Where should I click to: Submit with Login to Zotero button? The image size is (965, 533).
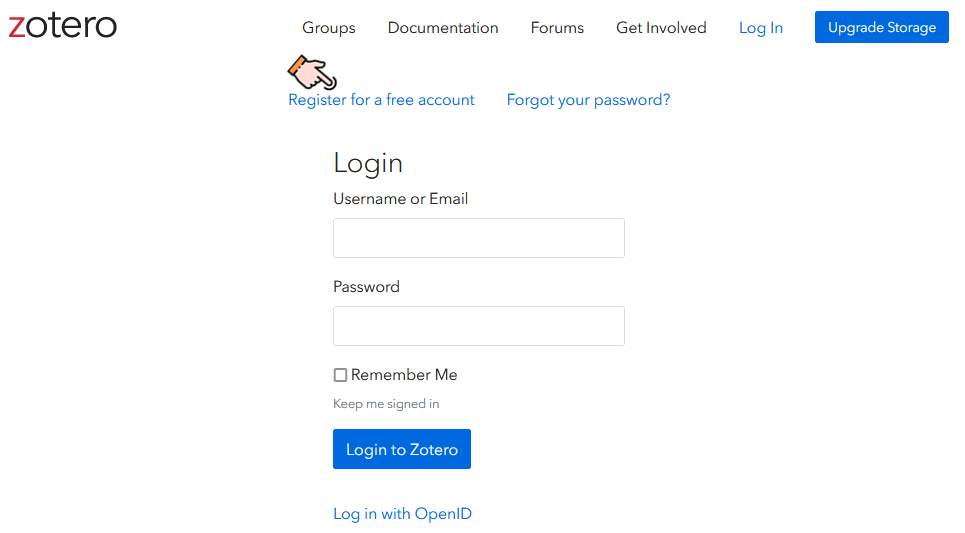[x=402, y=449]
